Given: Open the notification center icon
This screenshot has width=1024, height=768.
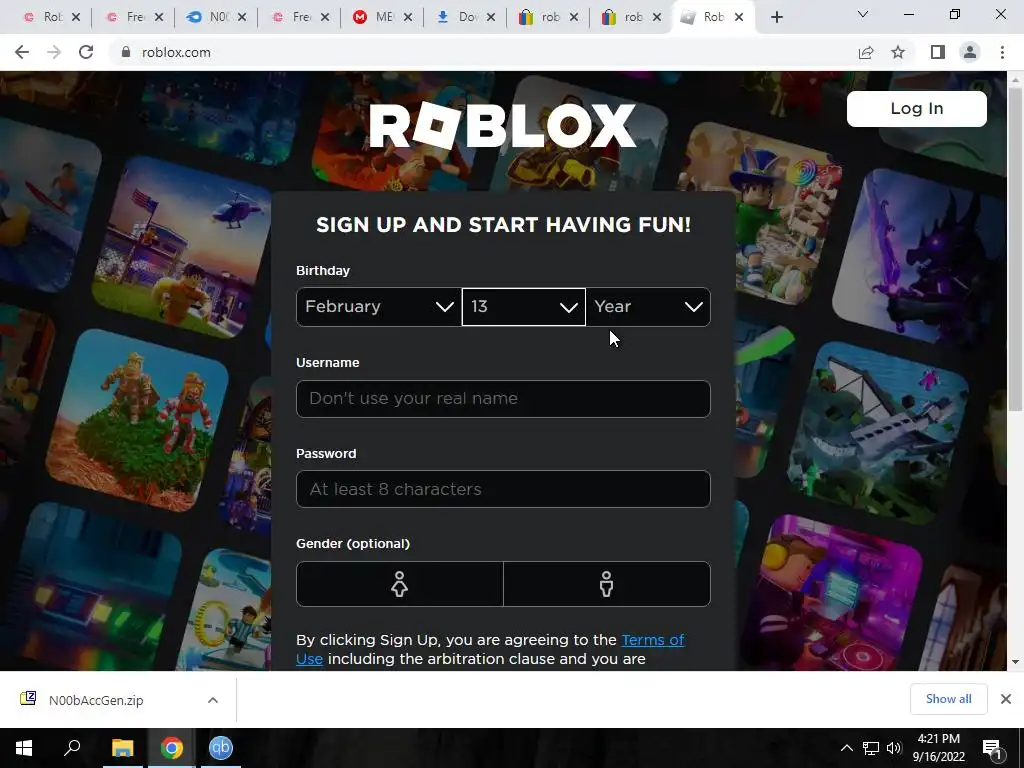Looking at the screenshot, I should pos(993,748).
